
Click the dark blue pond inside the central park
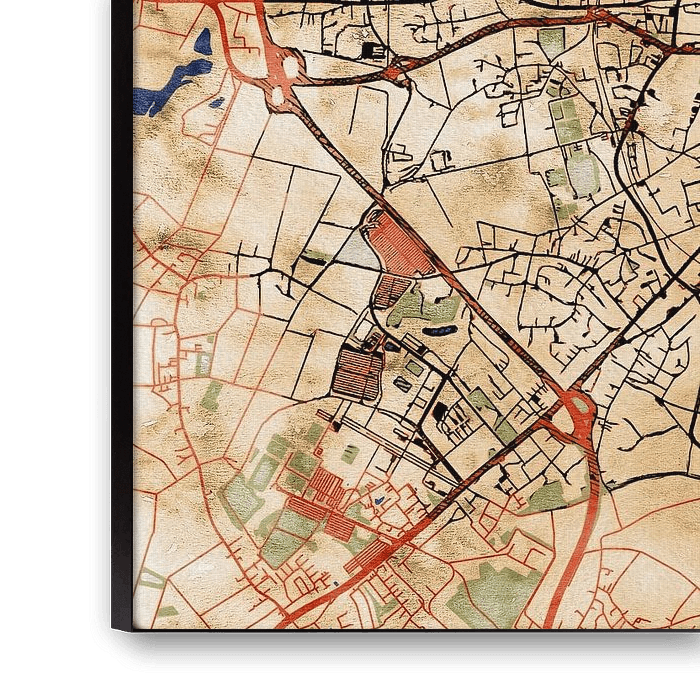440,330
